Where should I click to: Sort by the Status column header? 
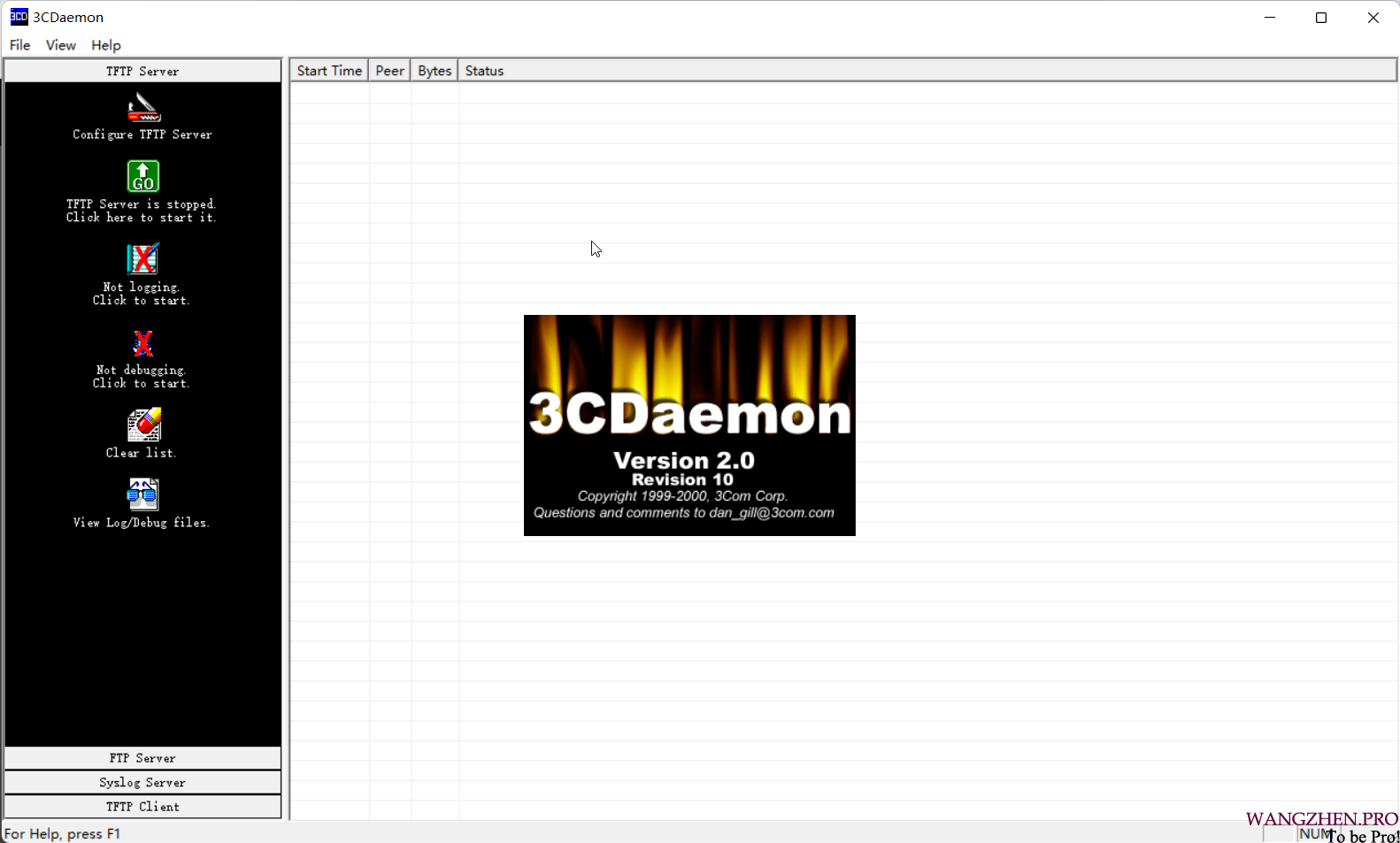point(927,71)
